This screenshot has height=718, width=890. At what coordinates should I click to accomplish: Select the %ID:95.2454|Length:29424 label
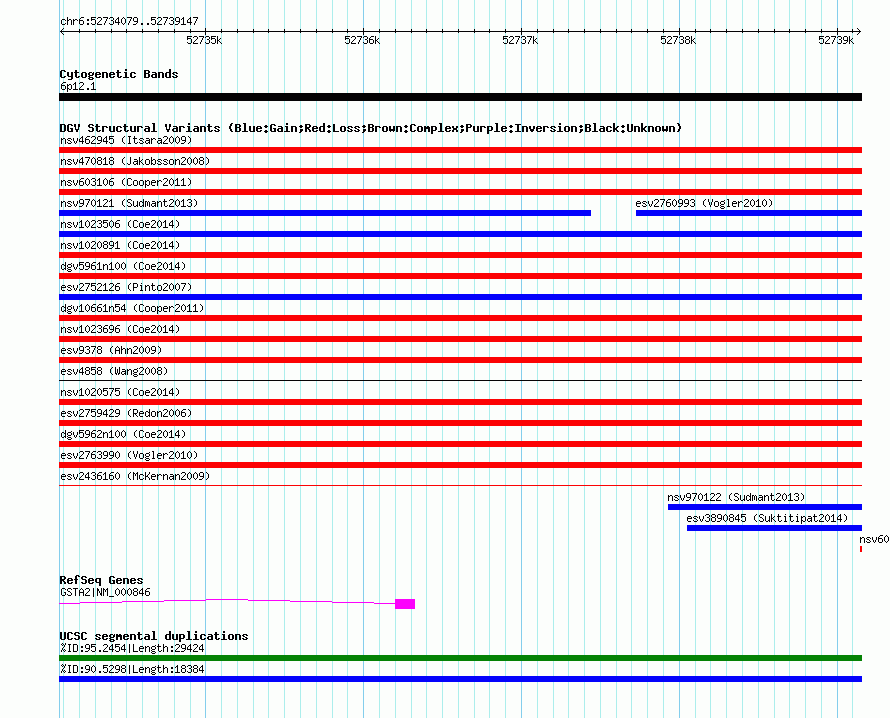click(x=132, y=648)
